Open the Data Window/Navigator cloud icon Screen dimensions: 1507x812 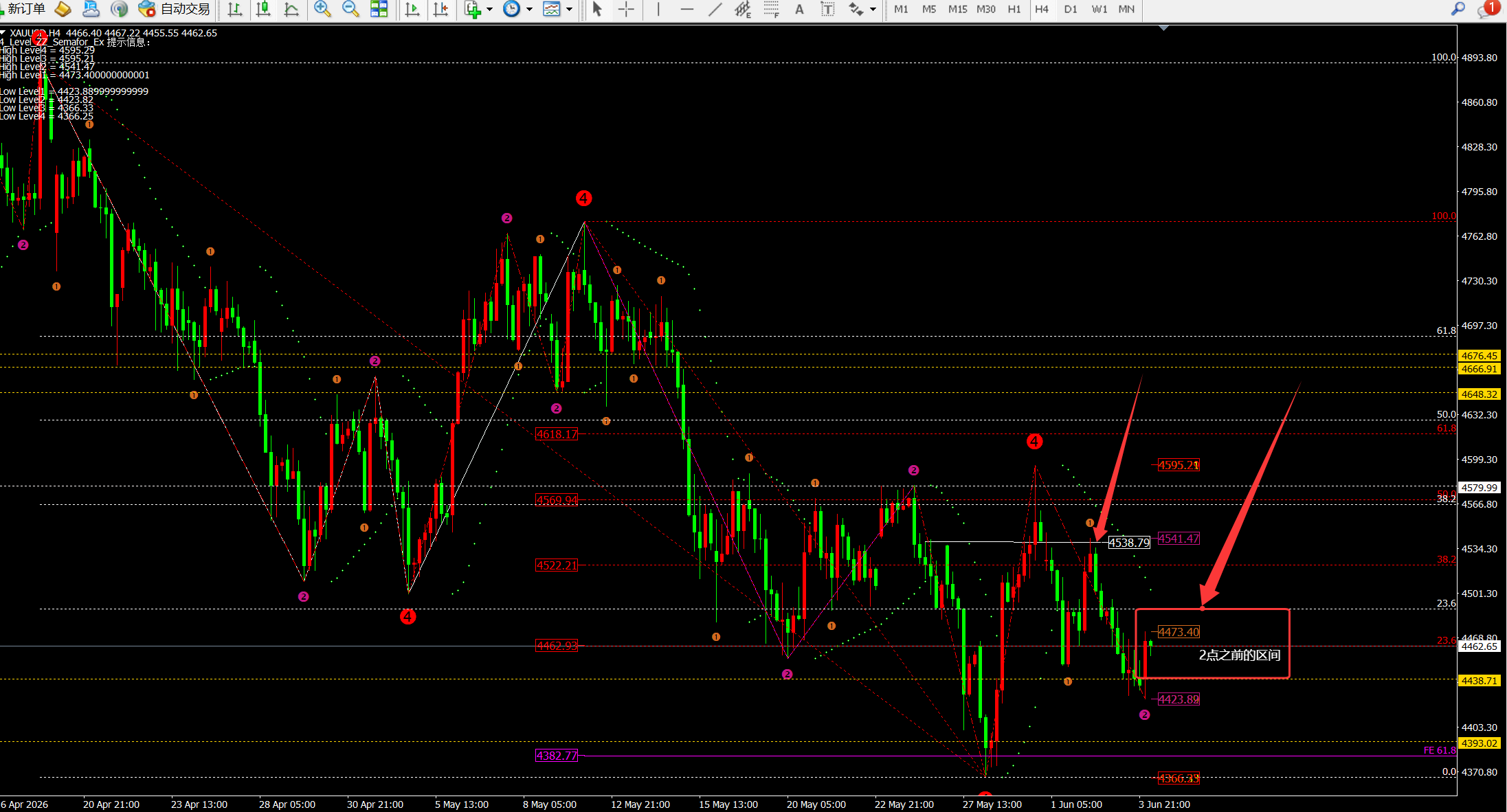click(x=91, y=9)
